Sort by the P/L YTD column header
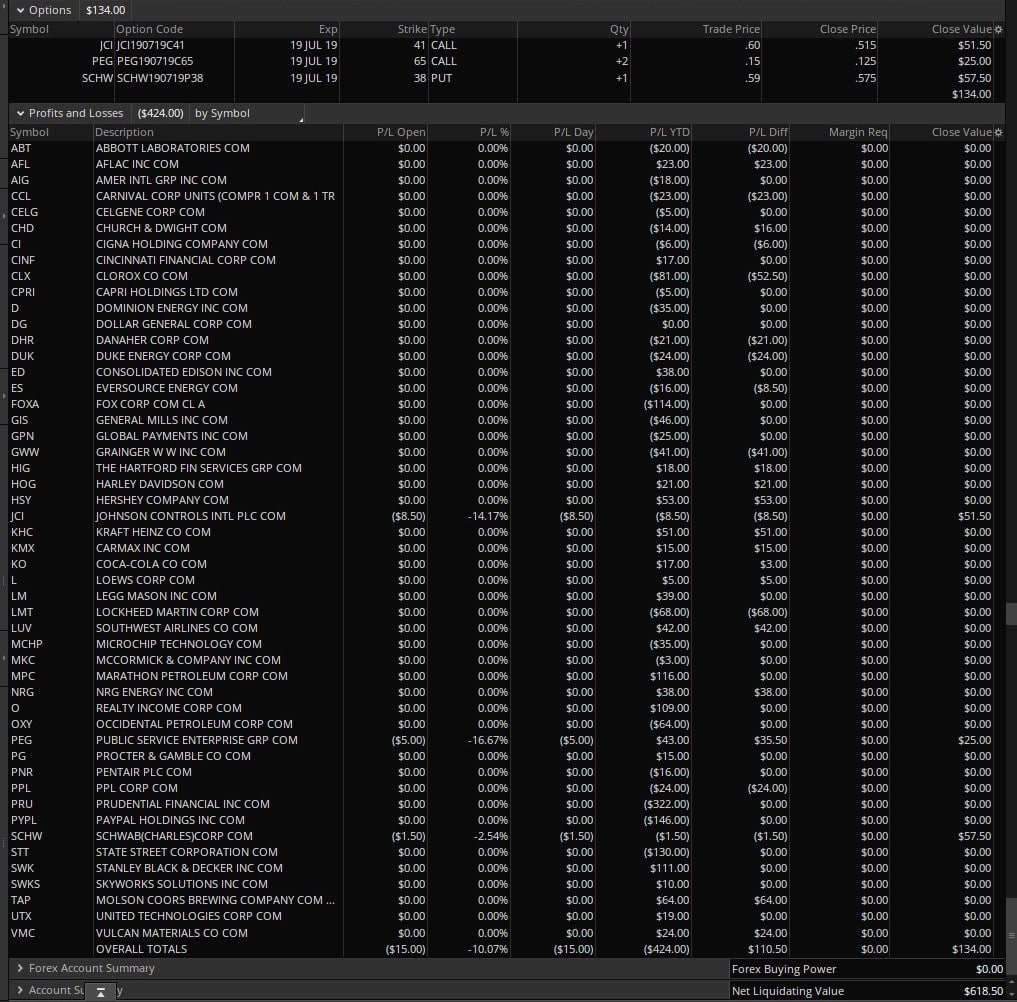The width and height of the screenshot is (1017, 1002). [669, 132]
